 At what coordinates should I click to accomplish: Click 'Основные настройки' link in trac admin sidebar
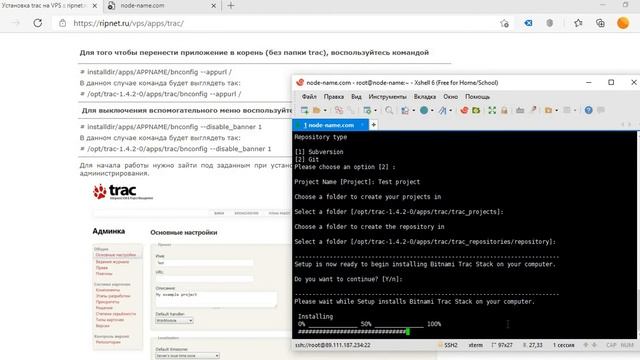116,255
